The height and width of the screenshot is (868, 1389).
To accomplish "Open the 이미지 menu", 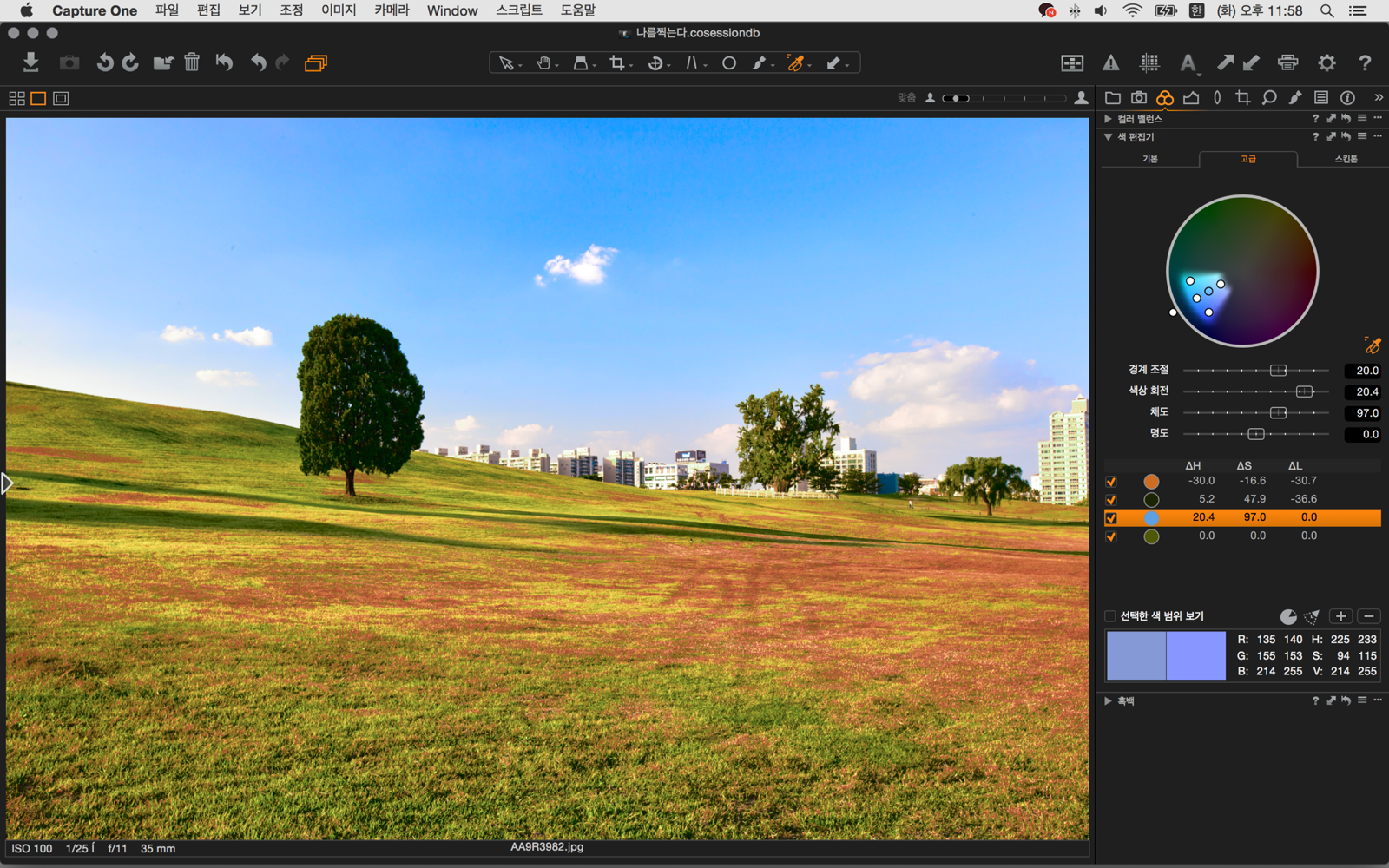I will click(x=339, y=10).
